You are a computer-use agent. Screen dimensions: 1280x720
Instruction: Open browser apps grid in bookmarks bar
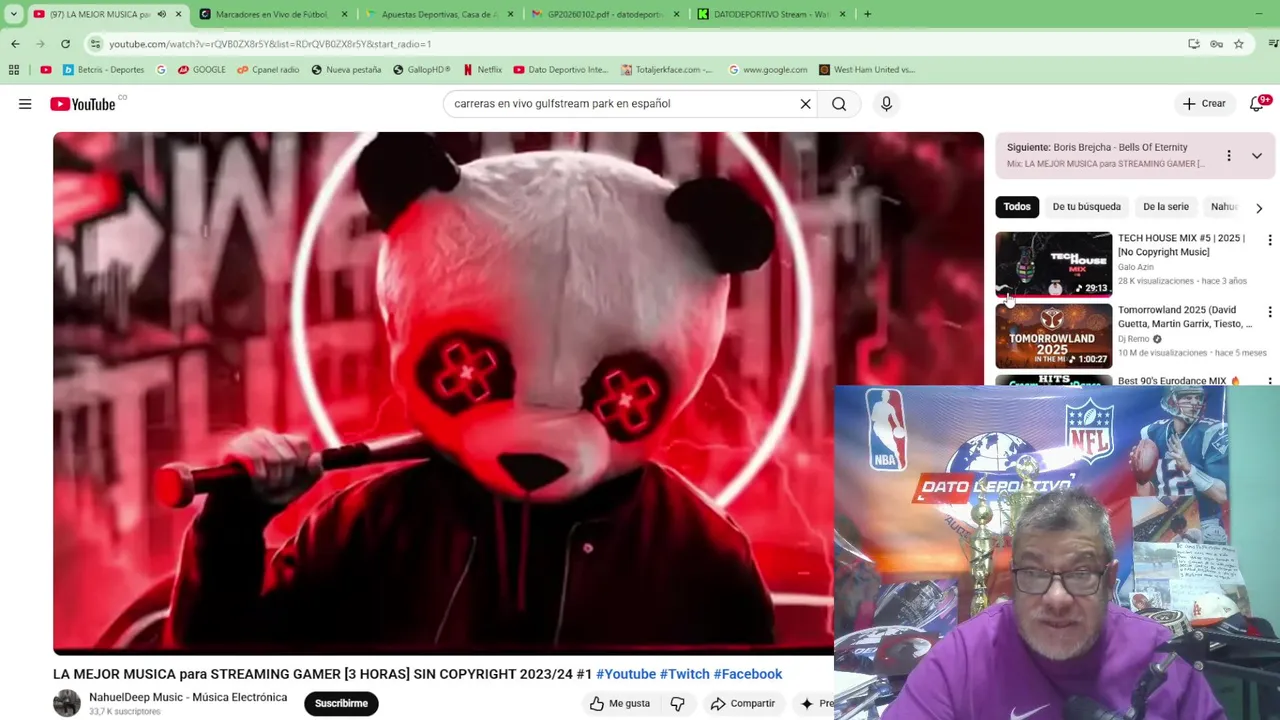(x=14, y=70)
